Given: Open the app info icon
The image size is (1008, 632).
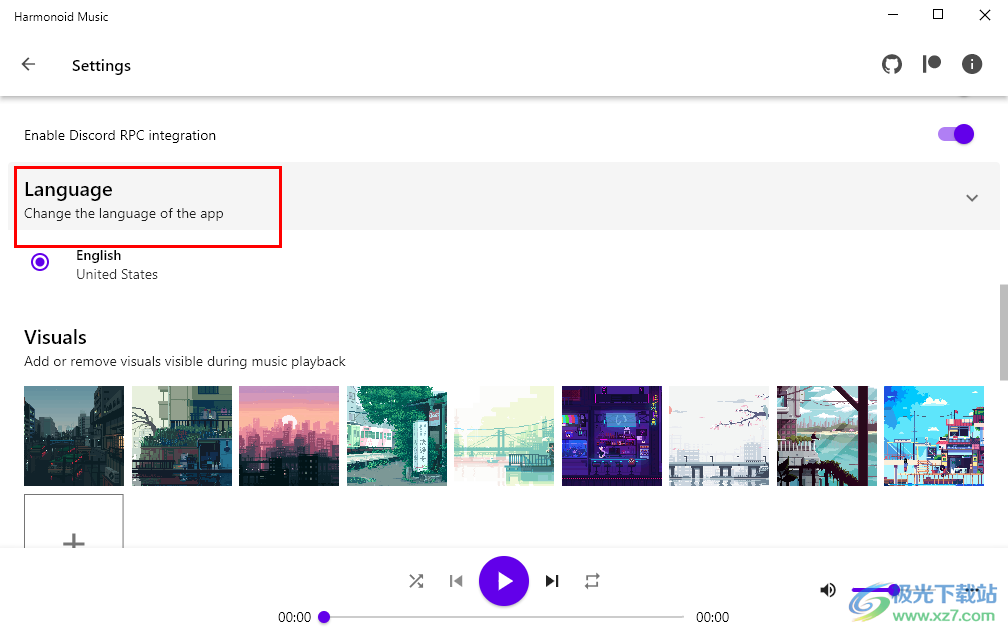Looking at the screenshot, I should tap(972, 64).
